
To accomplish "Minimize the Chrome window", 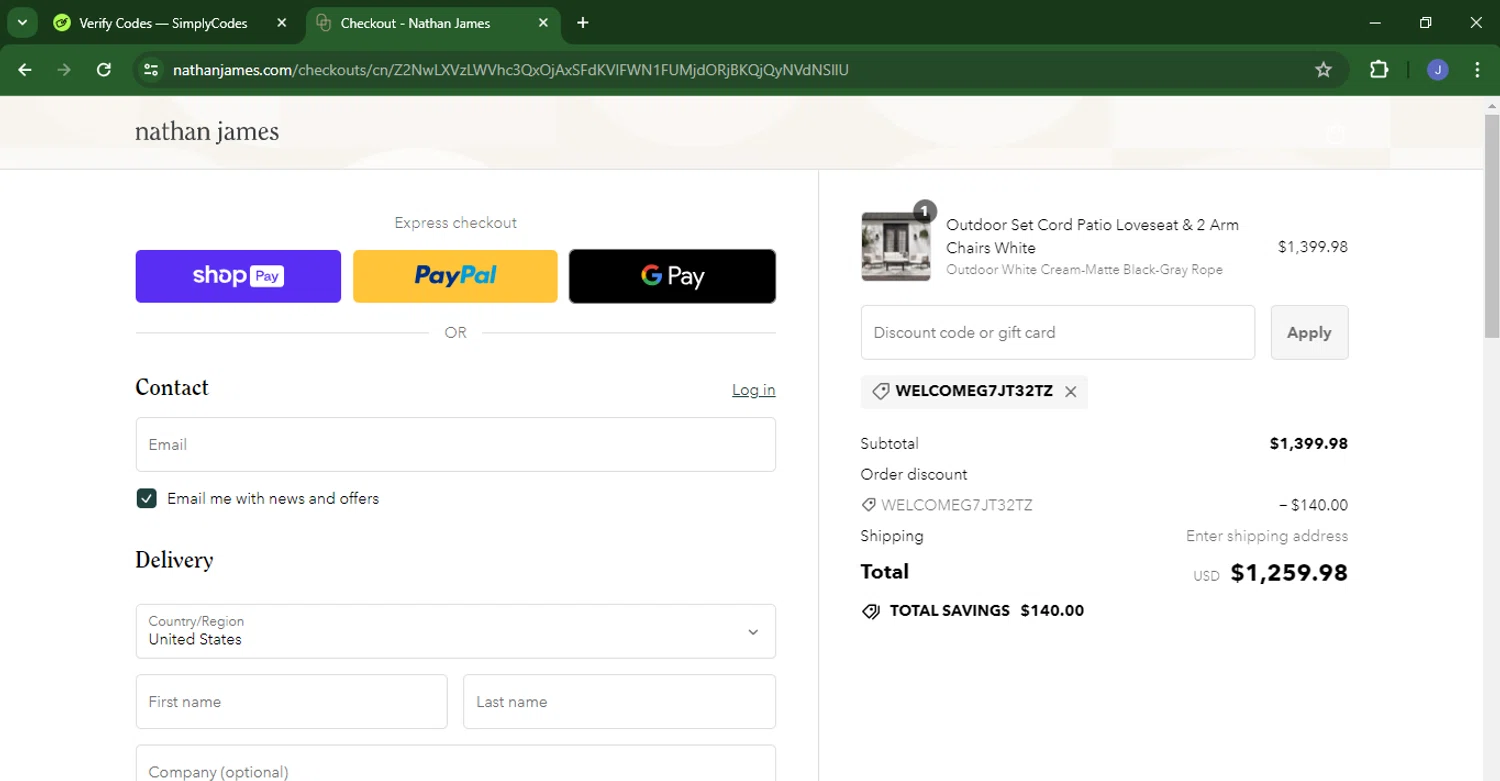I will (x=1376, y=23).
